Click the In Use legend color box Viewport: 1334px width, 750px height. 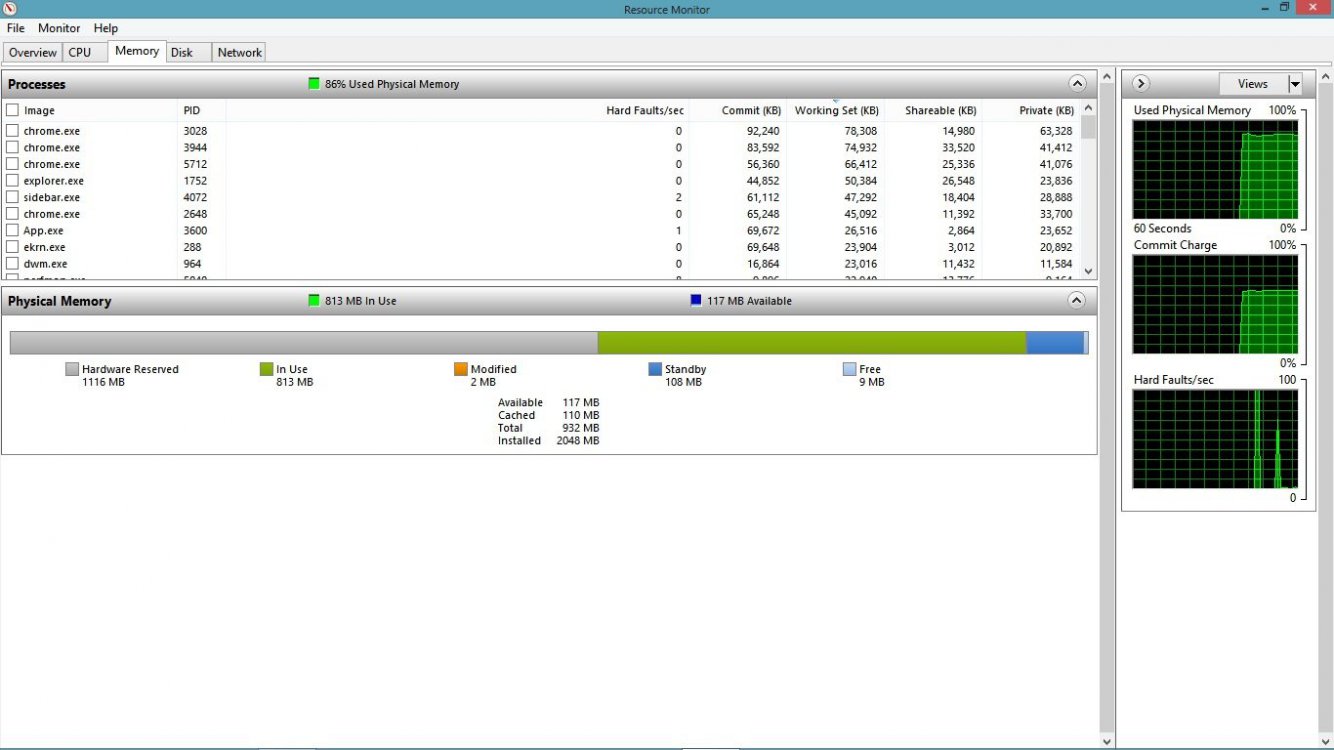coord(265,369)
